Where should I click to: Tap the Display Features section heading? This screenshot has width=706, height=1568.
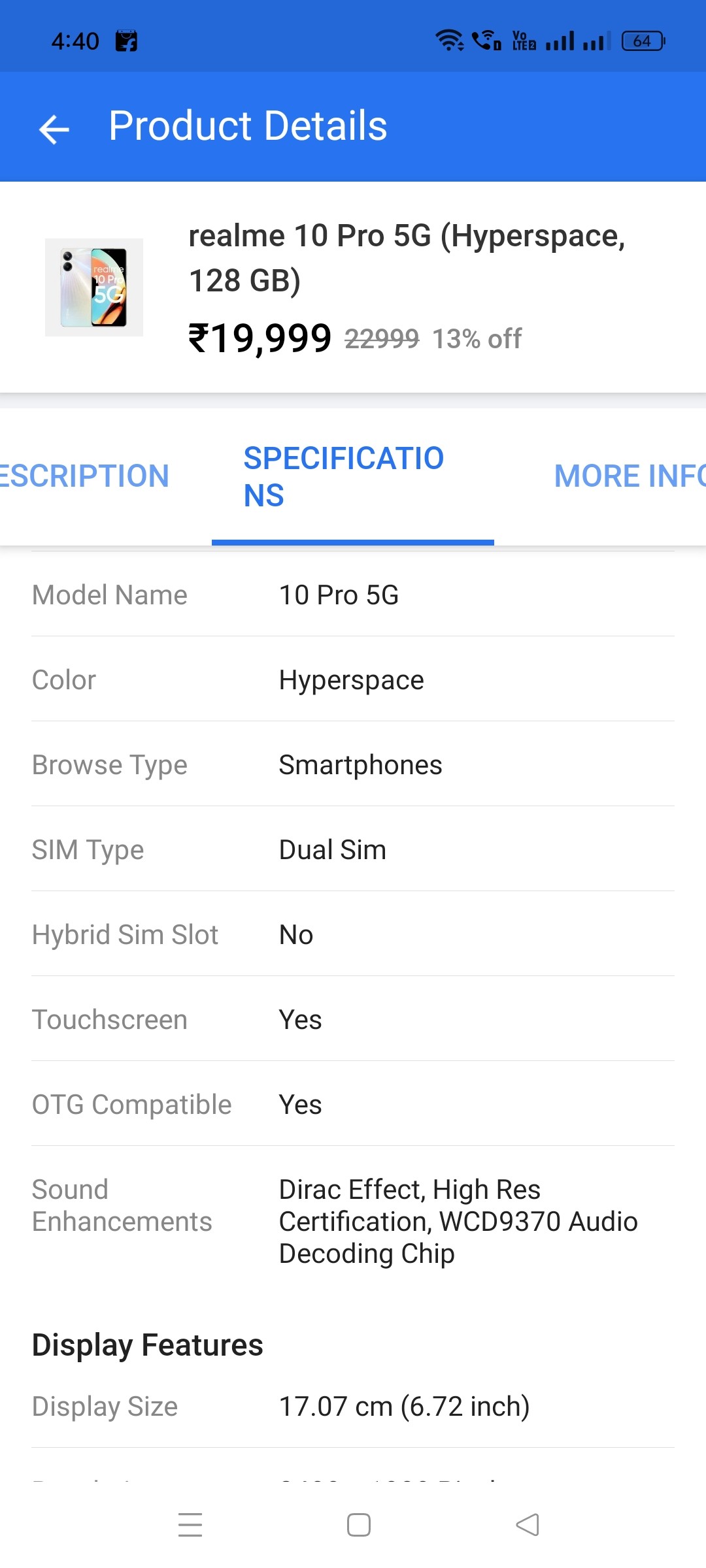point(147,1345)
